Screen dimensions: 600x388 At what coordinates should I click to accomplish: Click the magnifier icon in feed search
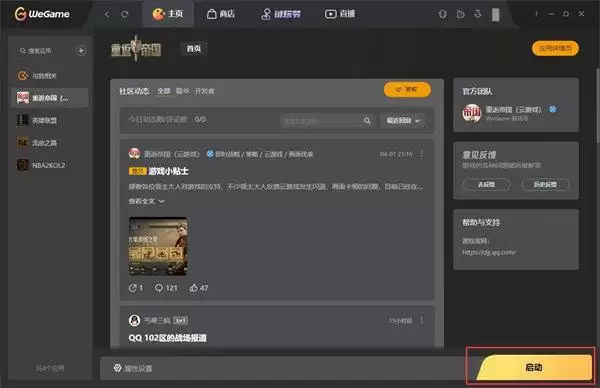click(x=367, y=121)
